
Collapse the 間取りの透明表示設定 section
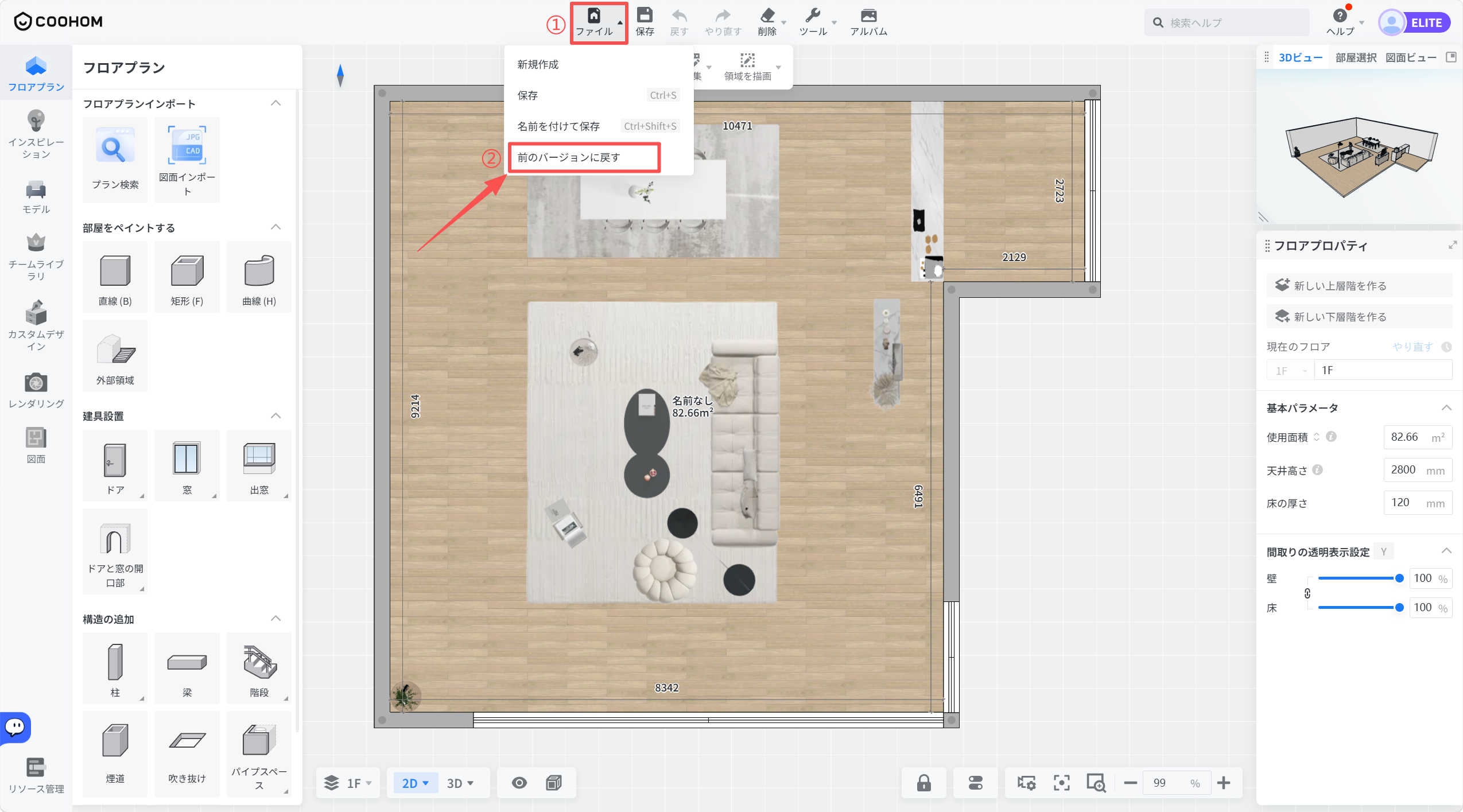click(1446, 551)
